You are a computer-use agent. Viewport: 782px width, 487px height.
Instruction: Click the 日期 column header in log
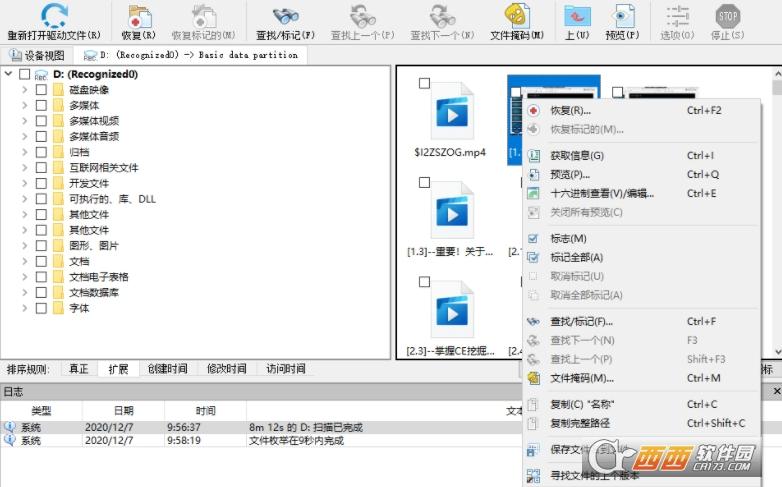pyautogui.click(x=123, y=411)
